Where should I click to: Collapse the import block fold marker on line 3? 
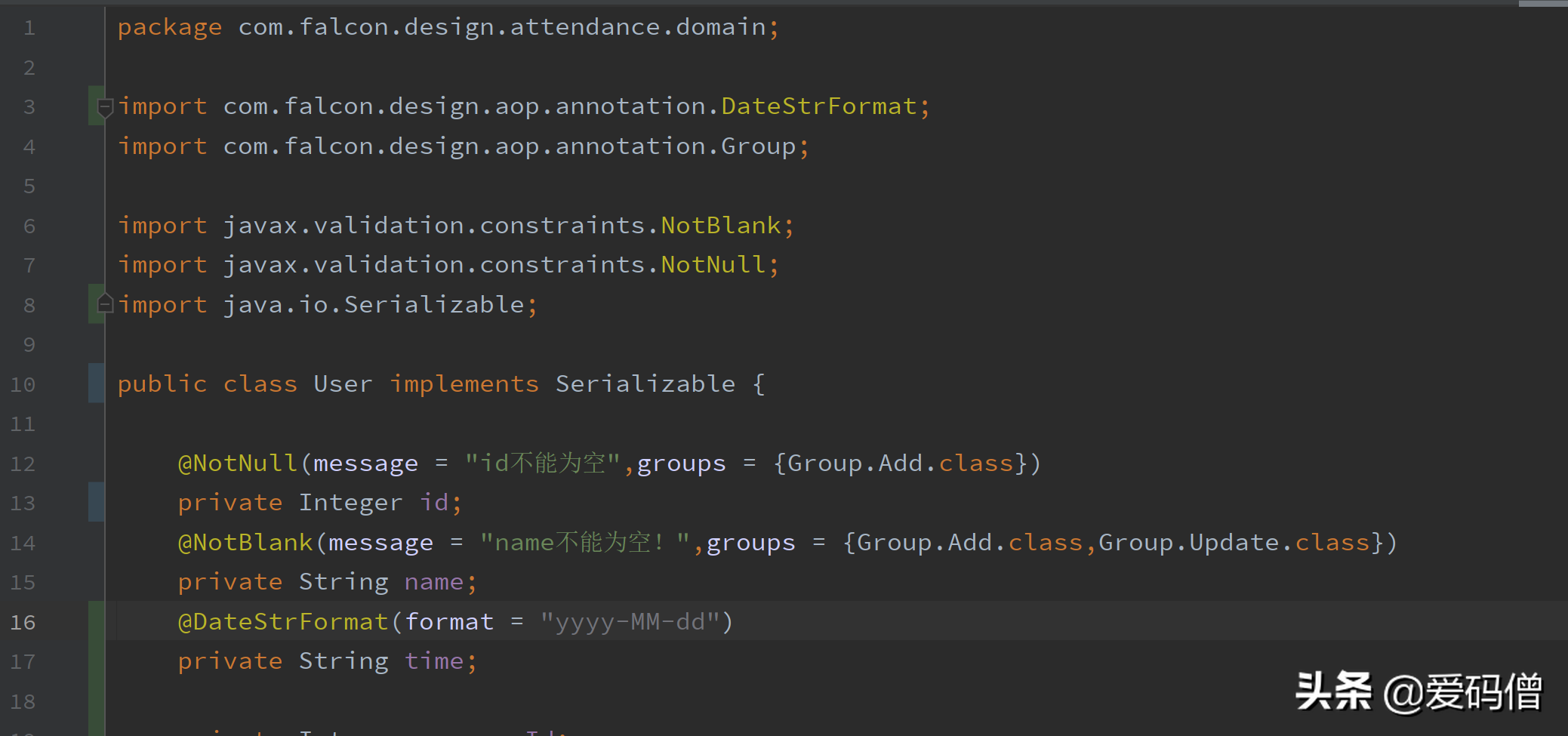click(106, 107)
